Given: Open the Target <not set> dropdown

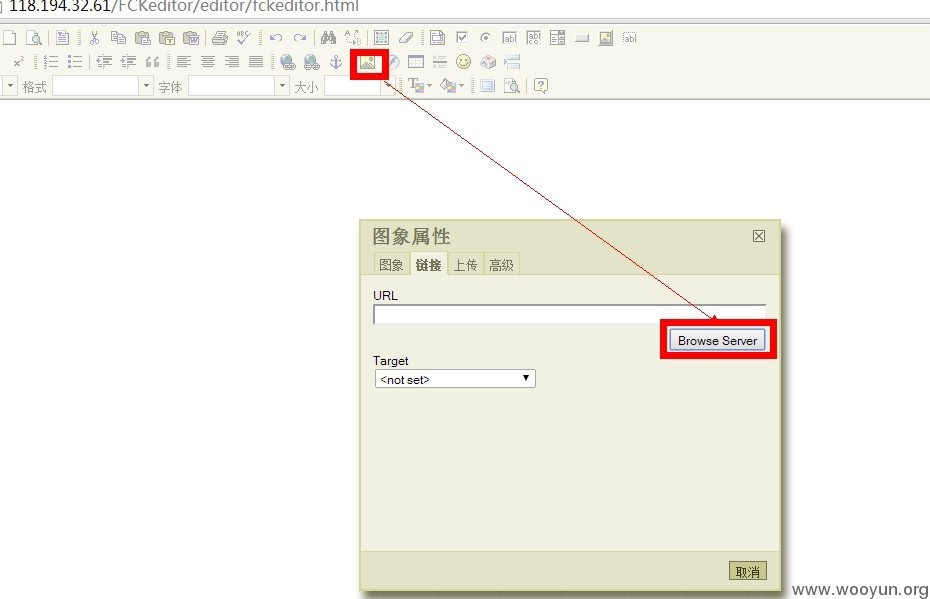Looking at the screenshot, I should coord(455,378).
